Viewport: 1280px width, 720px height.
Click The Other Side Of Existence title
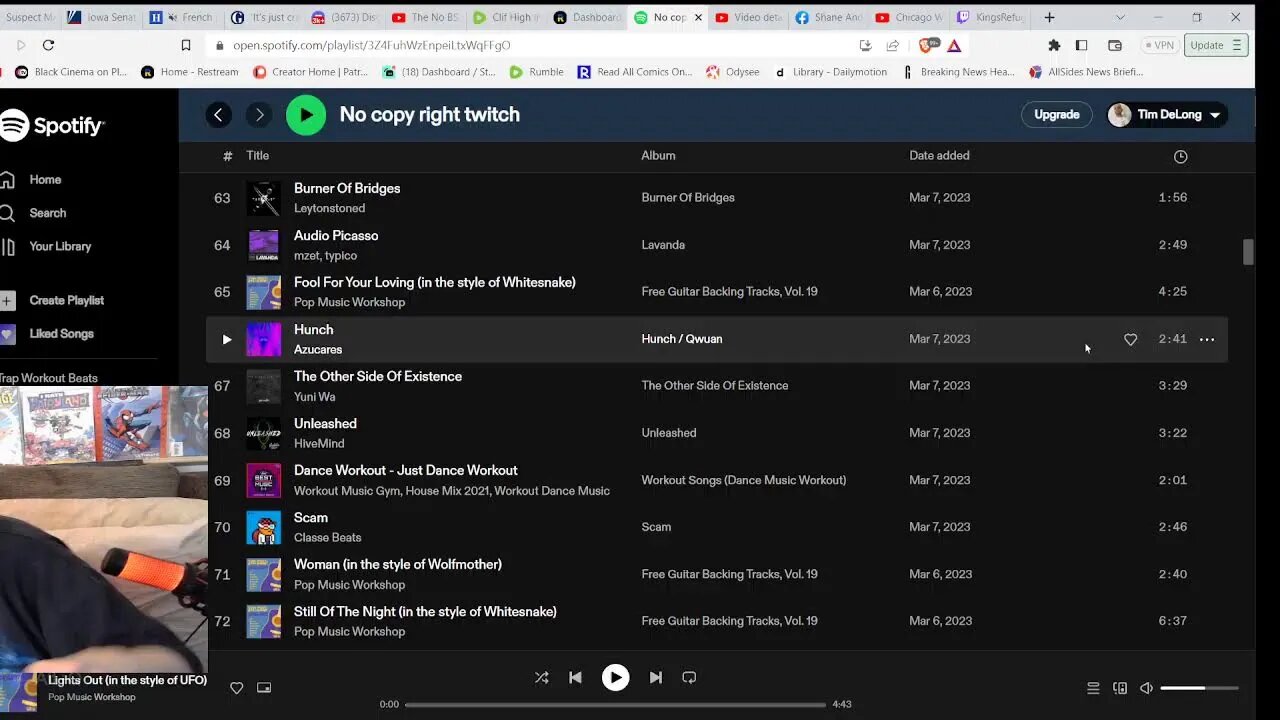point(378,377)
